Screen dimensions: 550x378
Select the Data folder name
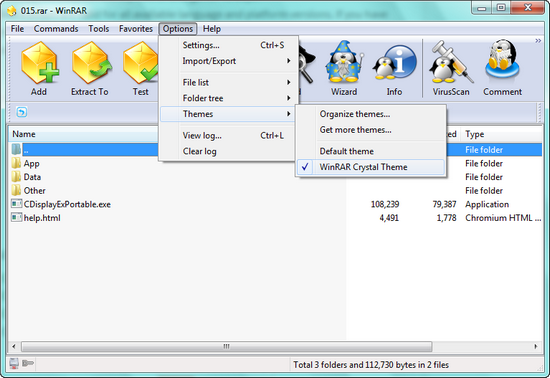click(32, 177)
